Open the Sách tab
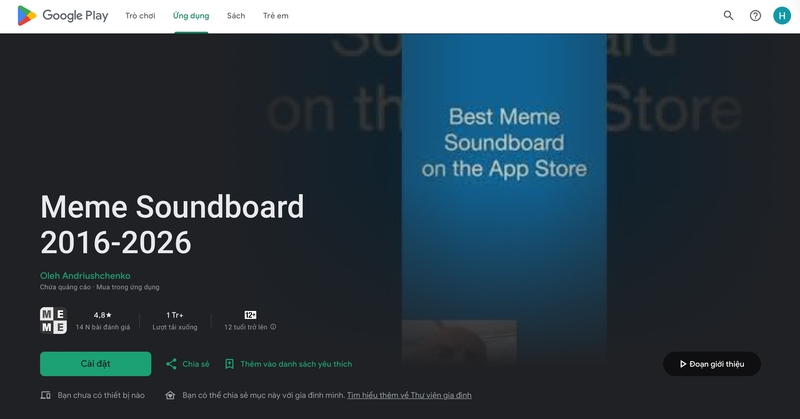 (236, 16)
